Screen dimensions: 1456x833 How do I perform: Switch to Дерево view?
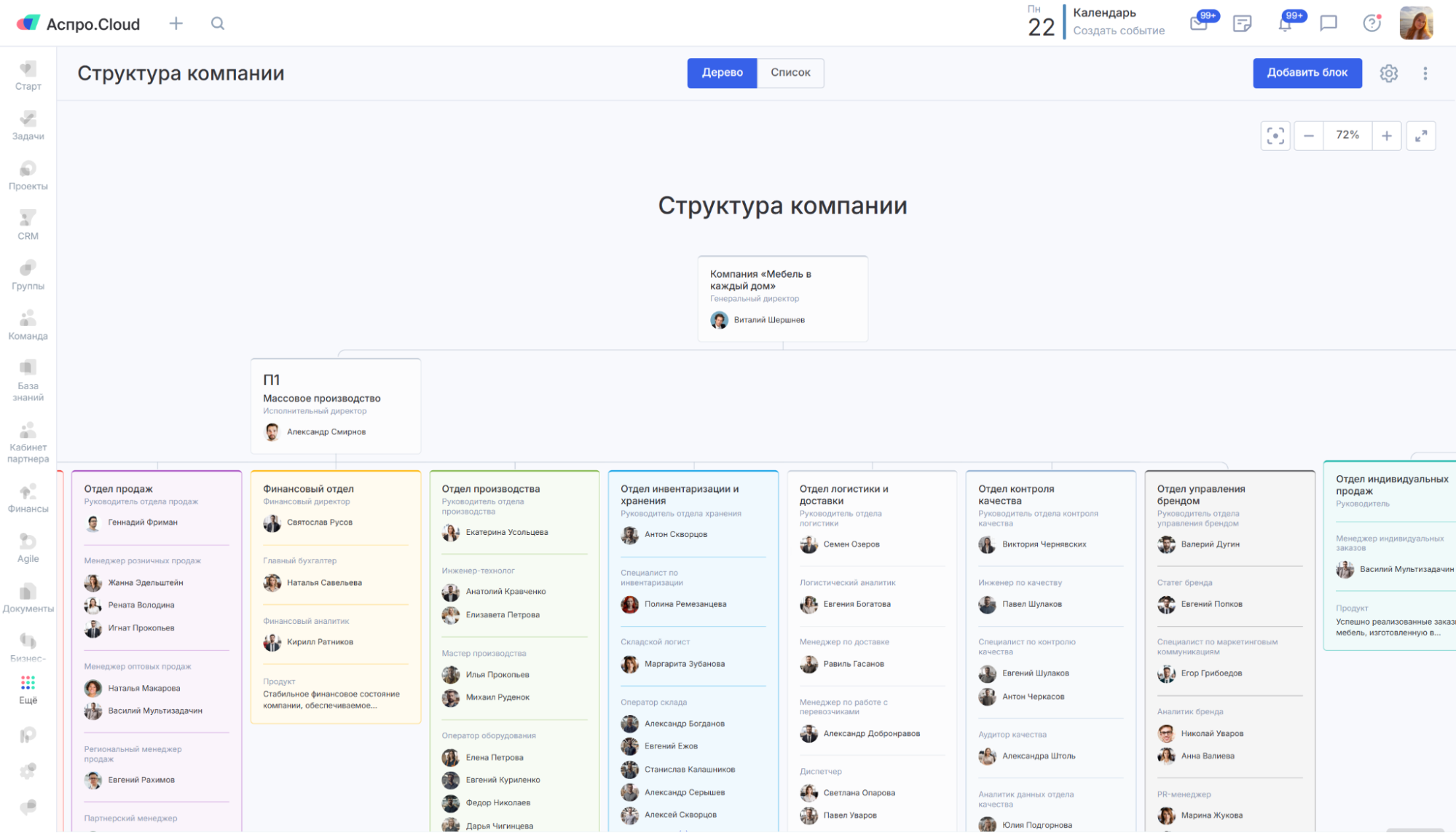(722, 73)
